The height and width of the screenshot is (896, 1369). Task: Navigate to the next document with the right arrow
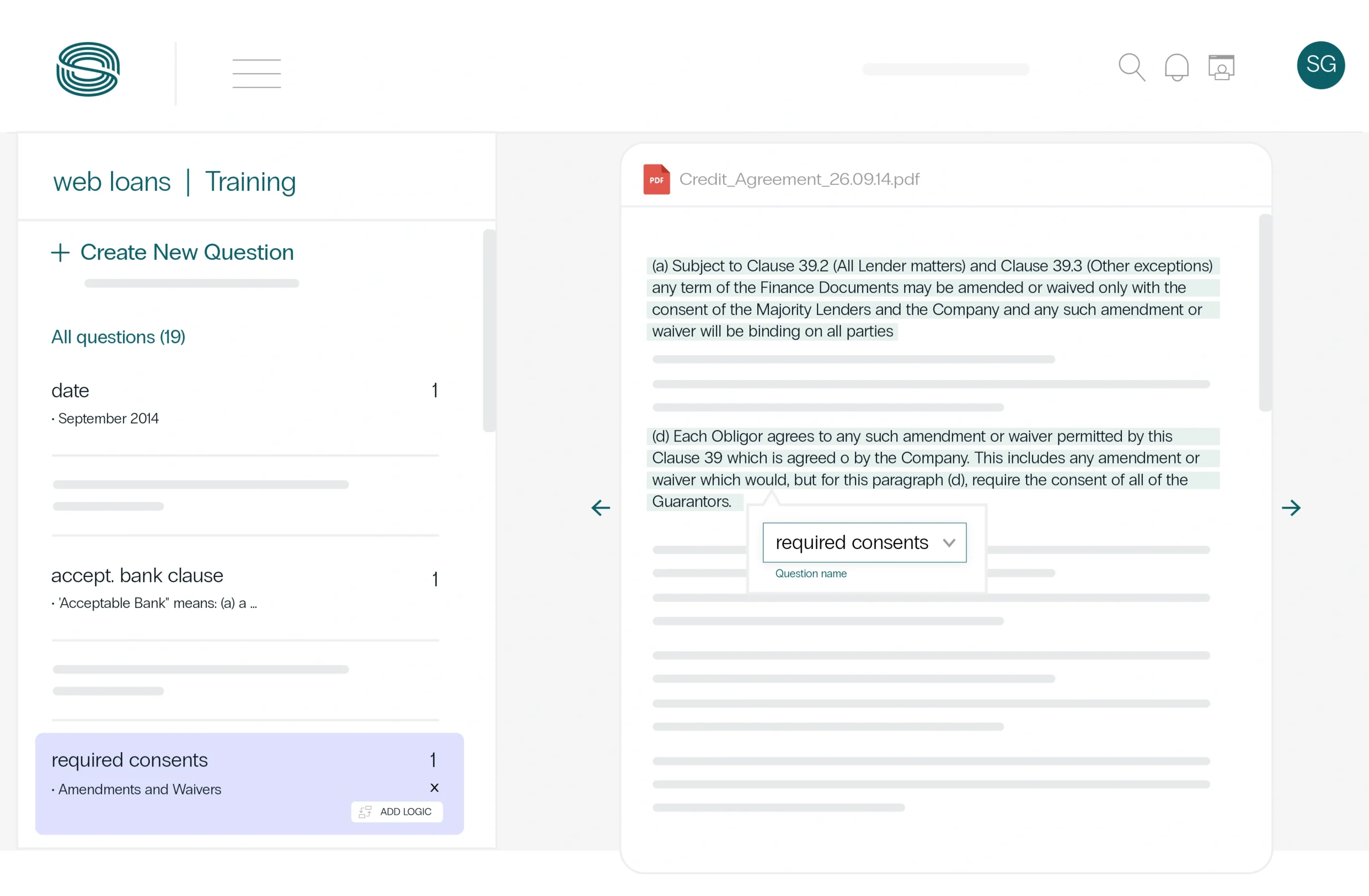[1292, 508]
